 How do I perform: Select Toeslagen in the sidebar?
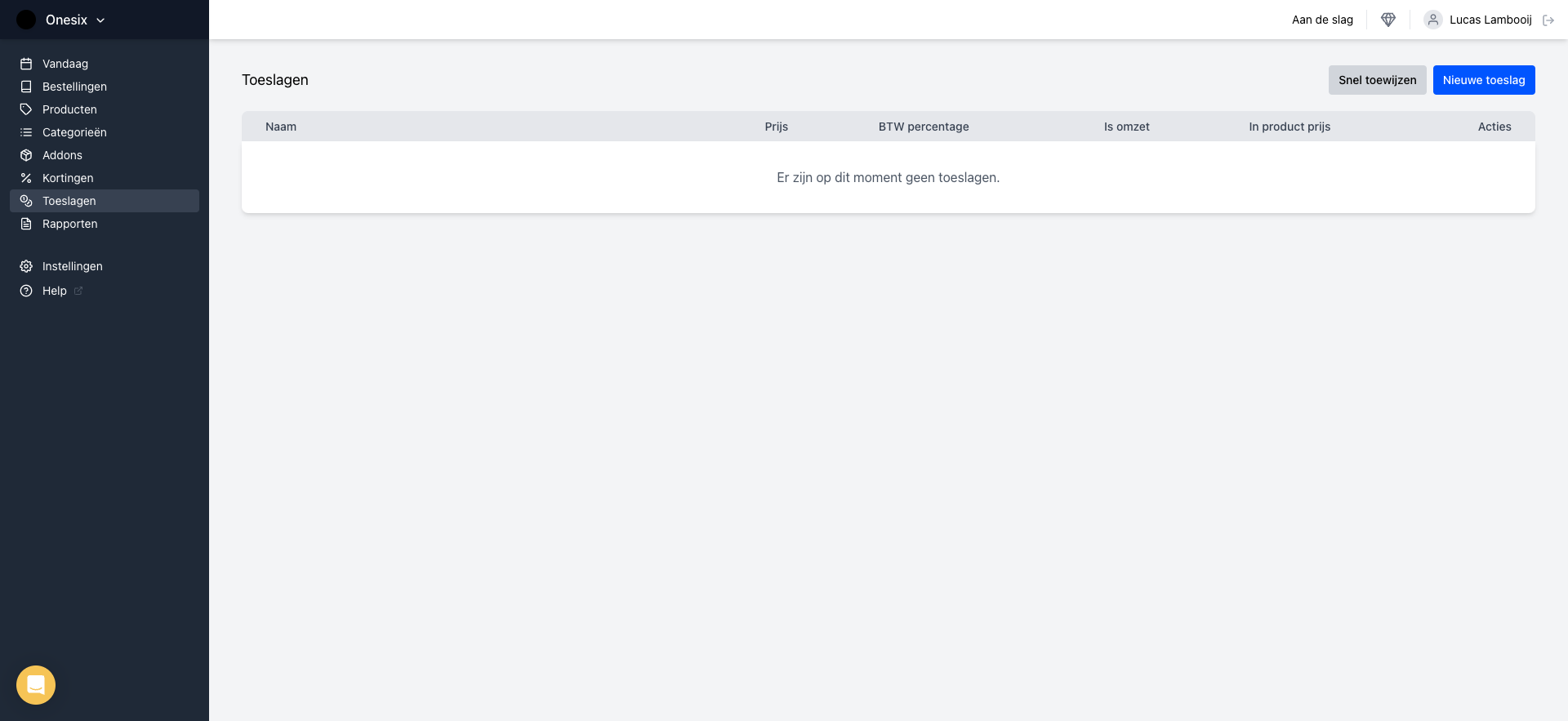[105, 201]
